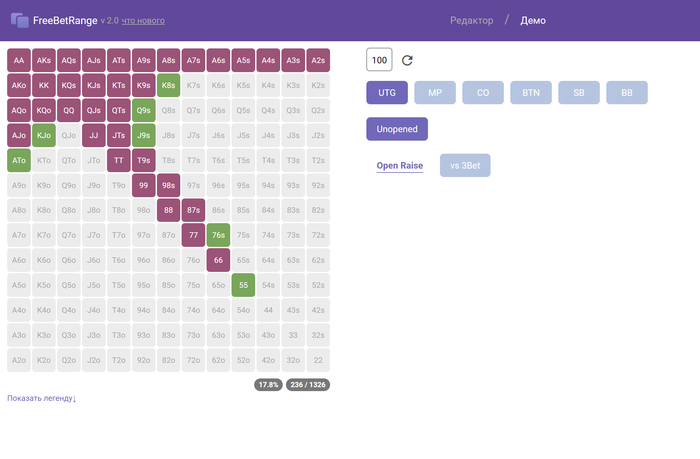
Task: Click the FreeBetRange logo icon
Action: point(19,20)
